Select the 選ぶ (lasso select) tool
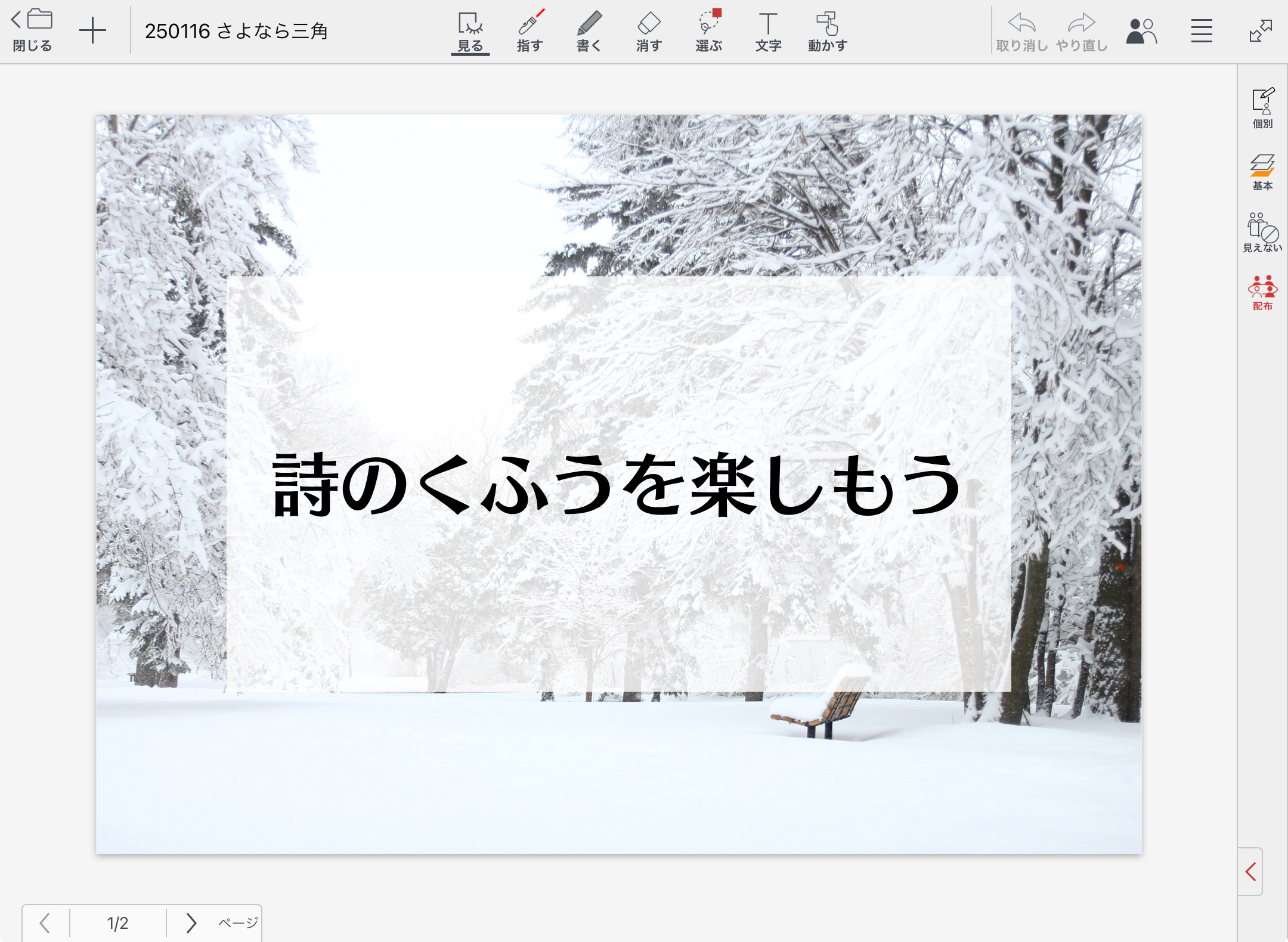The height and width of the screenshot is (942, 1288). 708,31
